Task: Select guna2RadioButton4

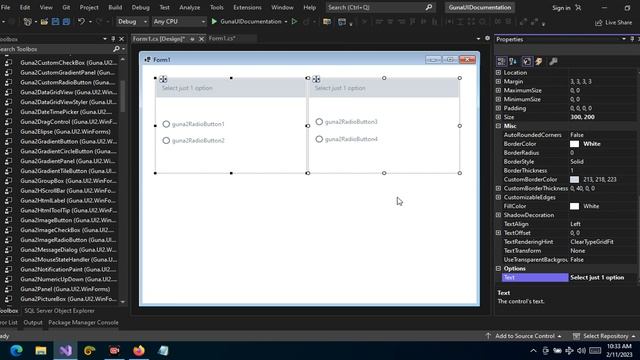Action: point(347,139)
